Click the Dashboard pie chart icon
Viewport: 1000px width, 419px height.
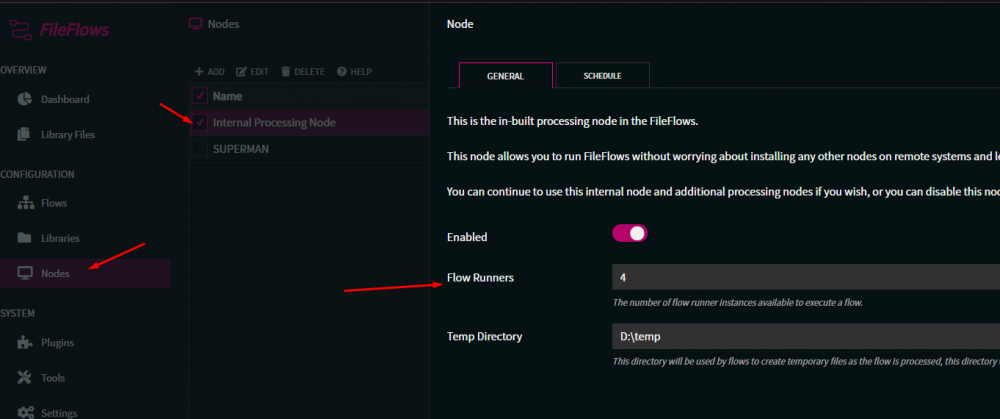pyautogui.click(x=24, y=99)
